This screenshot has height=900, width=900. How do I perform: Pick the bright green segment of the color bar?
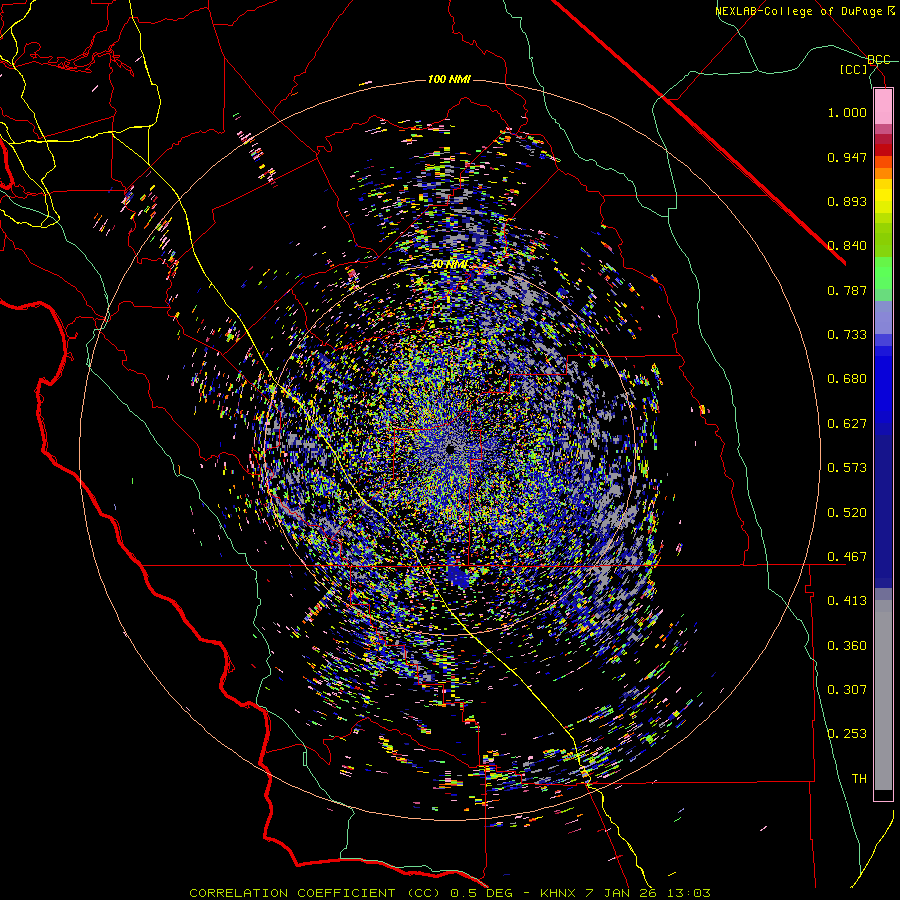[x=883, y=273]
